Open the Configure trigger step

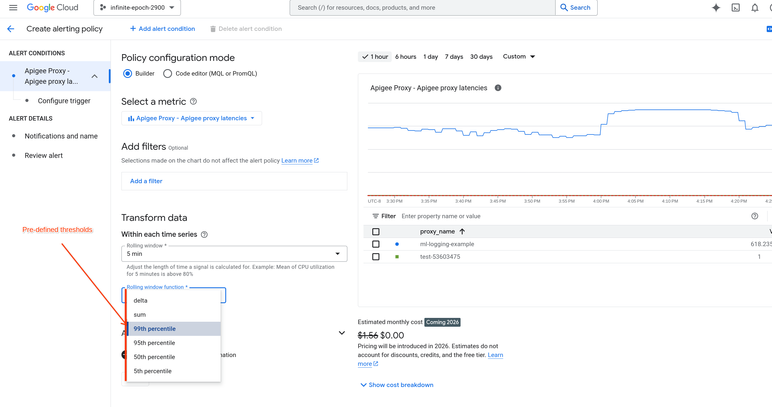(x=64, y=101)
